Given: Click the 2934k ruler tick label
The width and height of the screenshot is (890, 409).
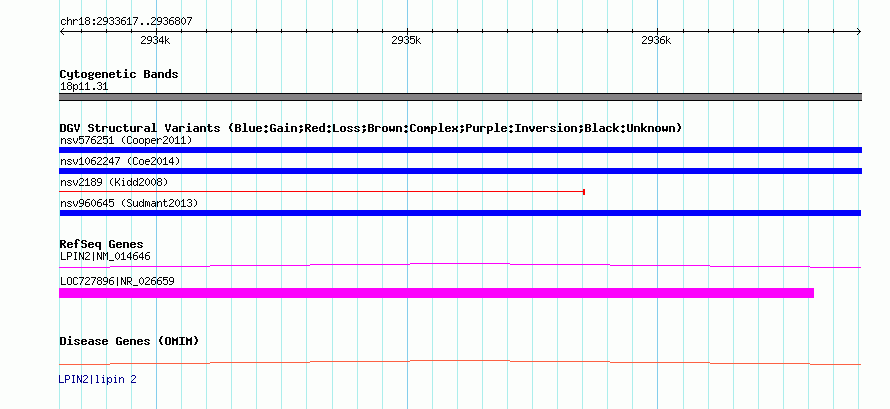Looking at the screenshot, I should click(154, 41).
